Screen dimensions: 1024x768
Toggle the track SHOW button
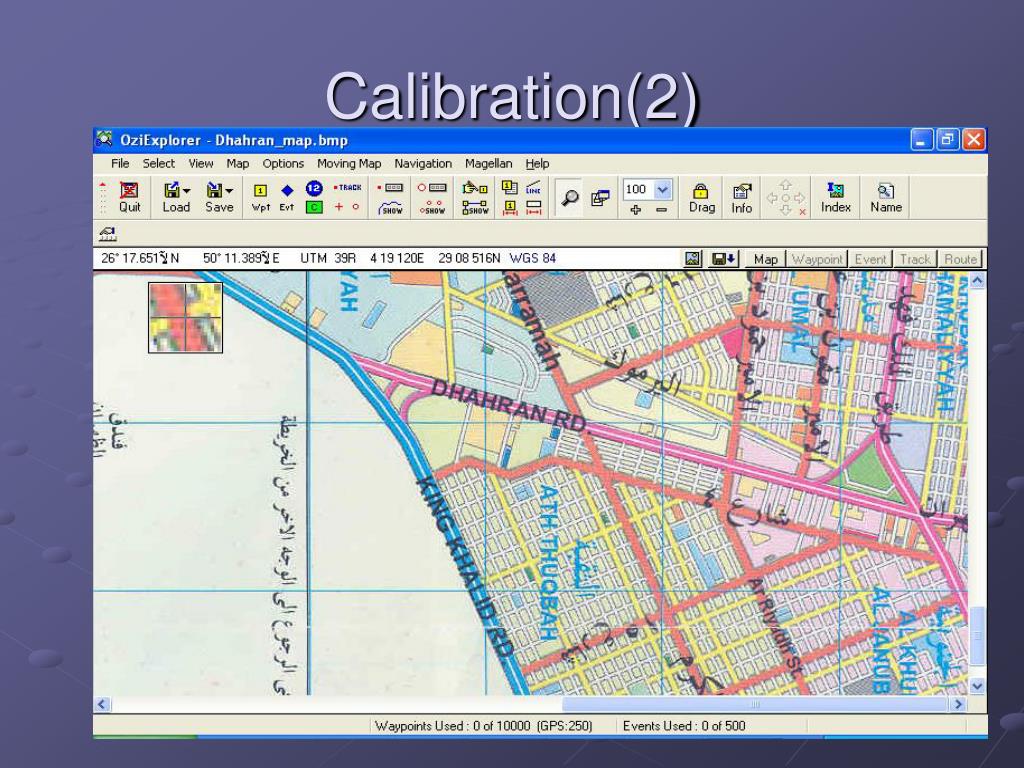tap(391, 208)
